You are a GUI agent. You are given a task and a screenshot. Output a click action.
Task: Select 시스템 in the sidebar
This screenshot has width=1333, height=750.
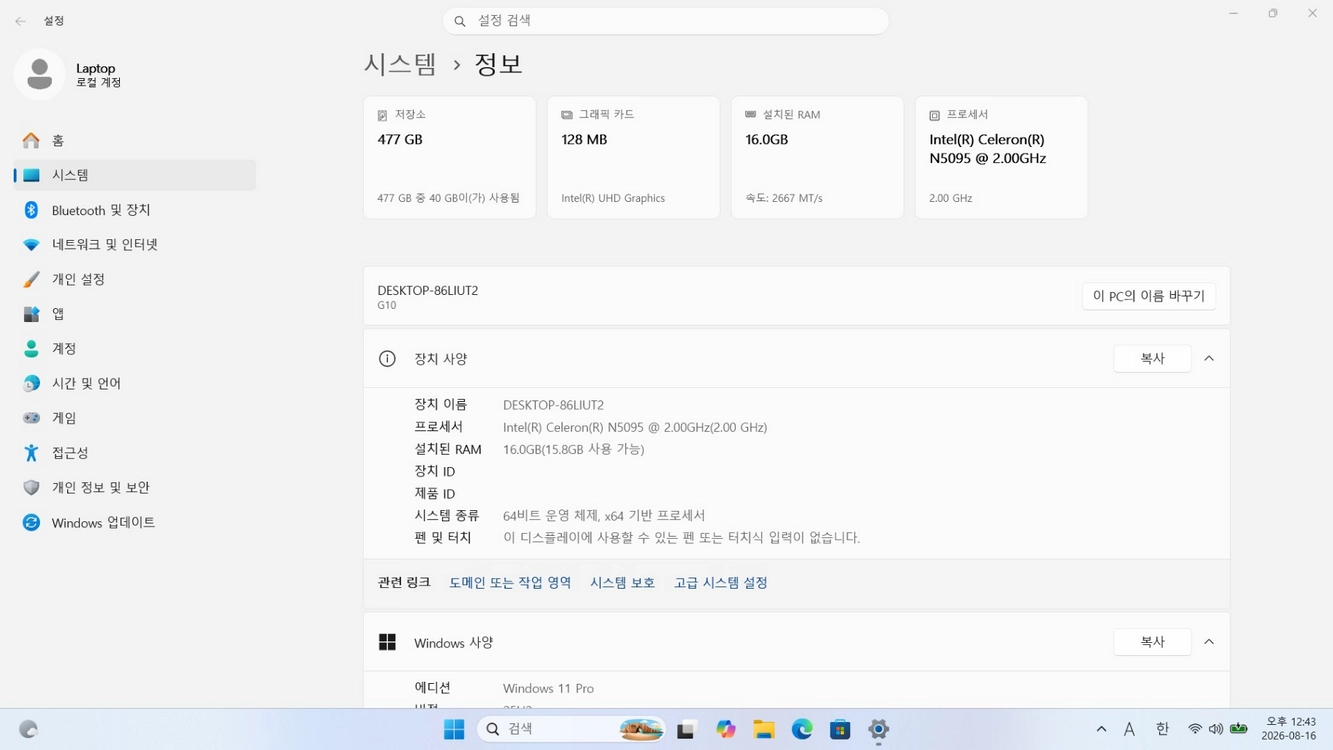pos(135,175)
